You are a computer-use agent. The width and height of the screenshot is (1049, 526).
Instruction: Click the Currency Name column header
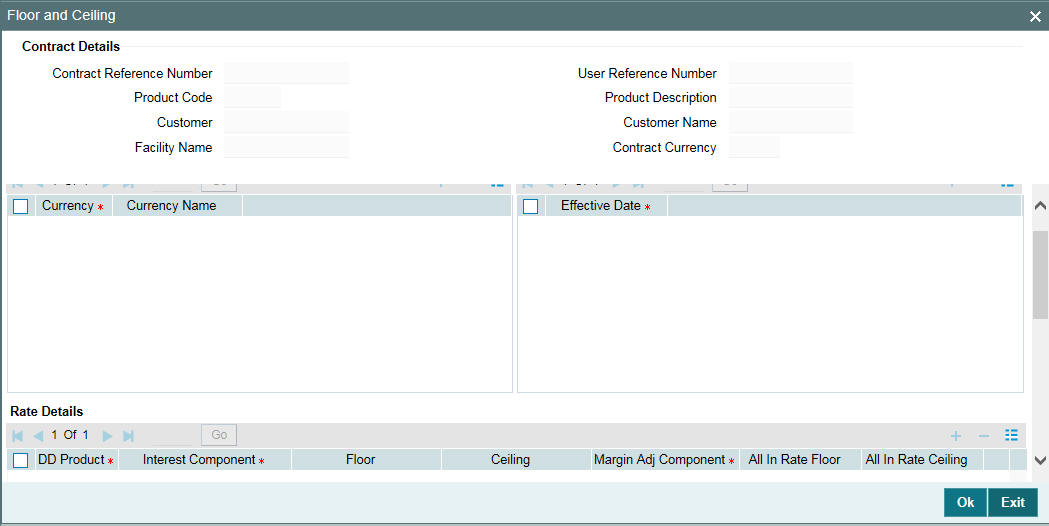point(177,205)
